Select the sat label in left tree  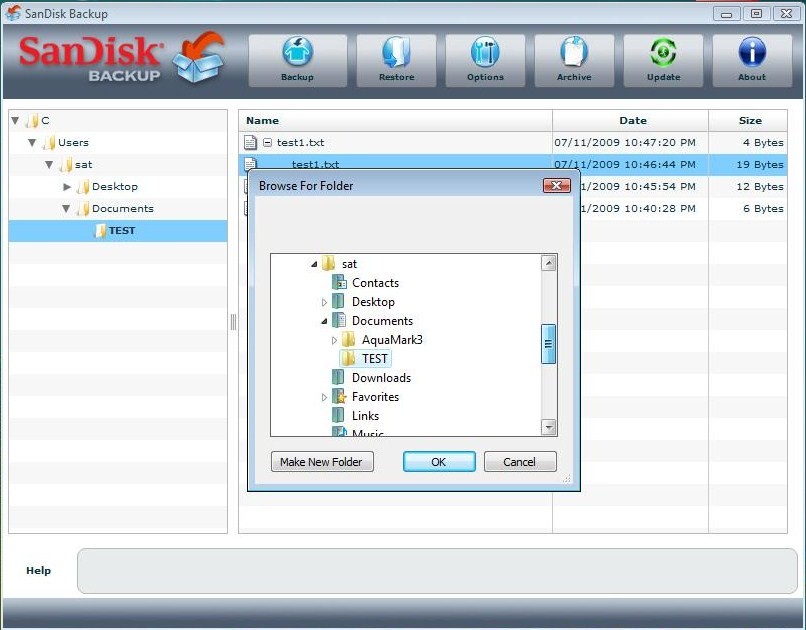[x=83, y=164]
